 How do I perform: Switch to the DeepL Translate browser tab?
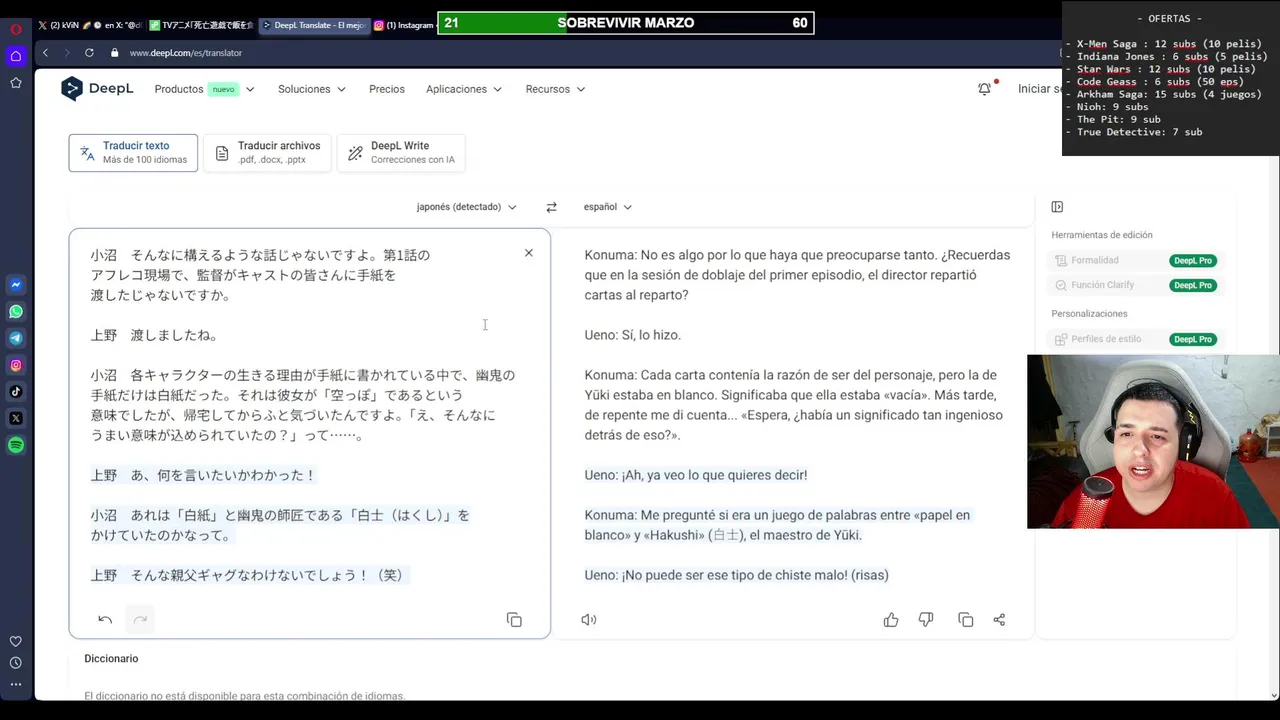(314, 25)
